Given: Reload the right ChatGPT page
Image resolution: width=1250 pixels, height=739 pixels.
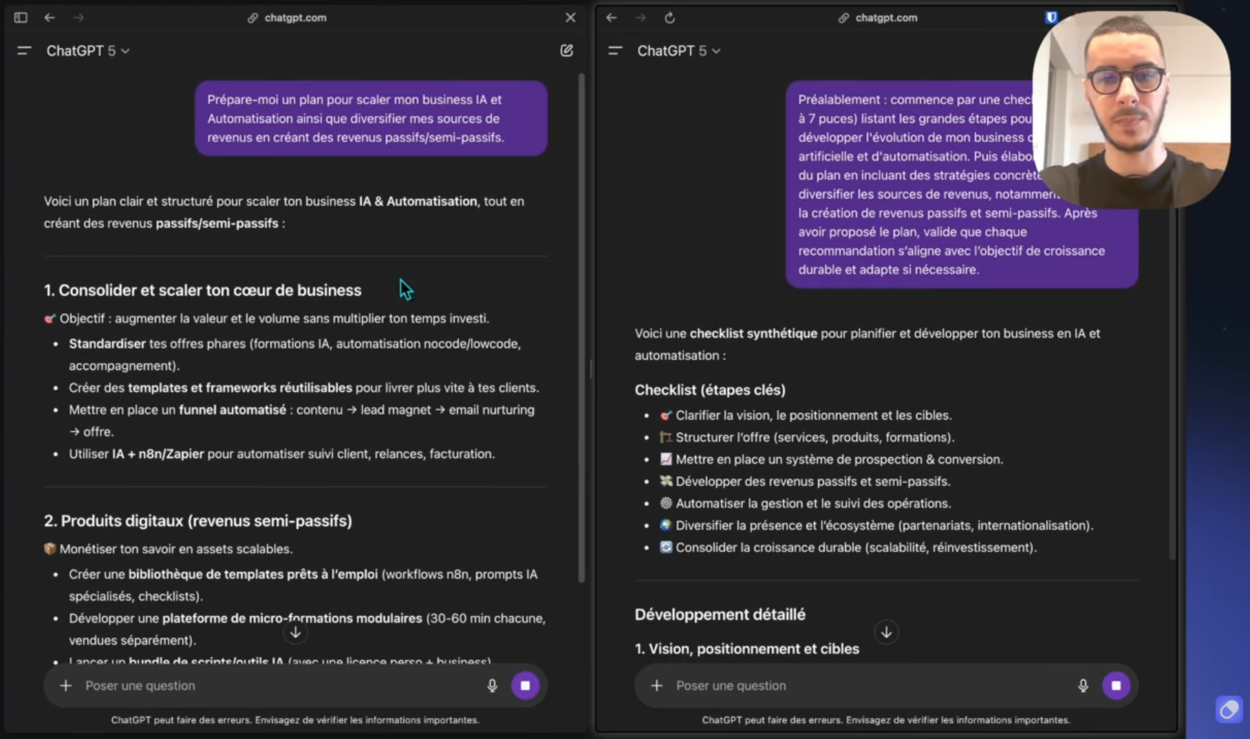Looking at the screenshot, I should point(670,17).
